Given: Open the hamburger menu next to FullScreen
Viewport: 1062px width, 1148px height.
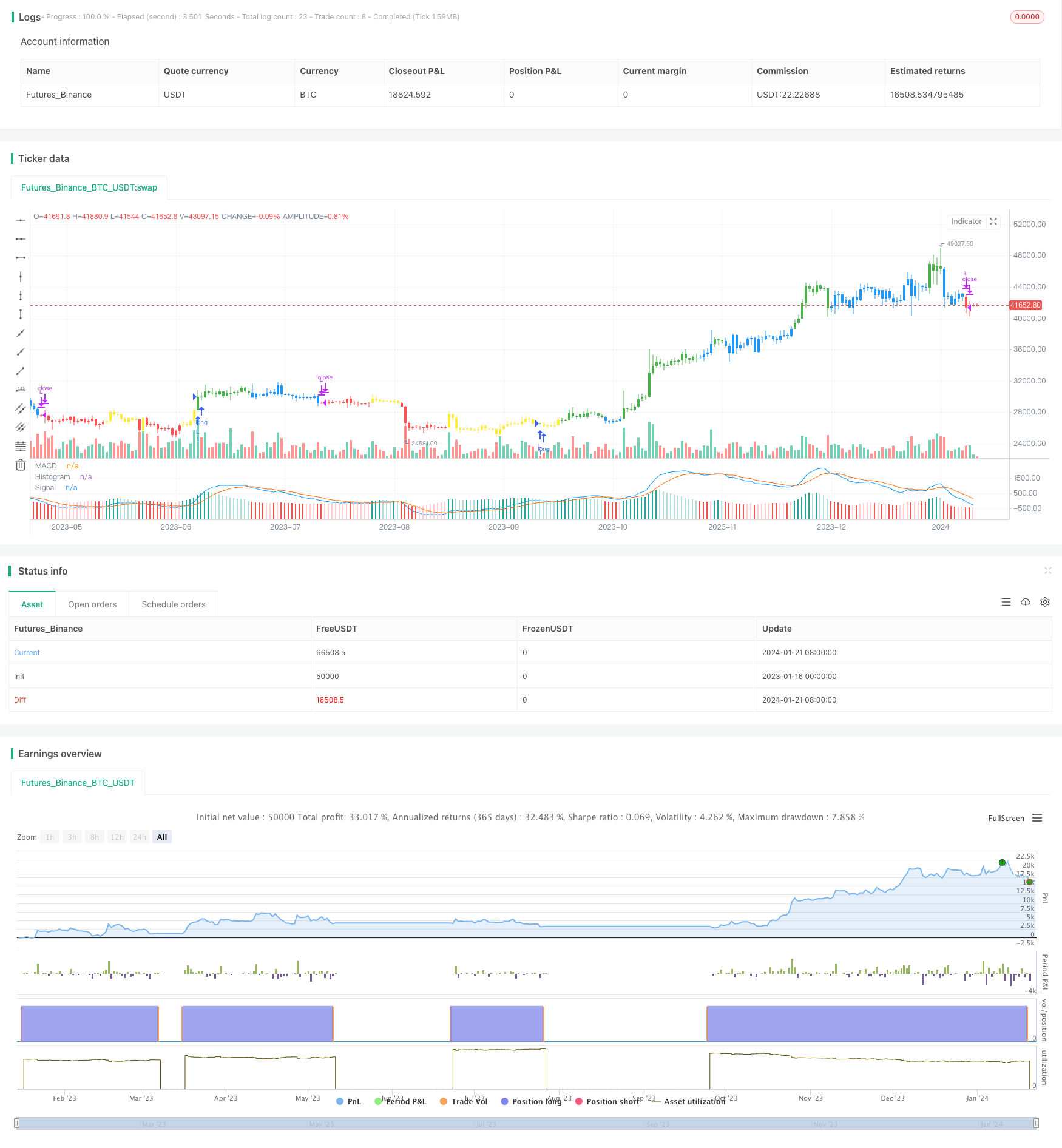Looking at the screenshot, I should (x=1037, y=818).
